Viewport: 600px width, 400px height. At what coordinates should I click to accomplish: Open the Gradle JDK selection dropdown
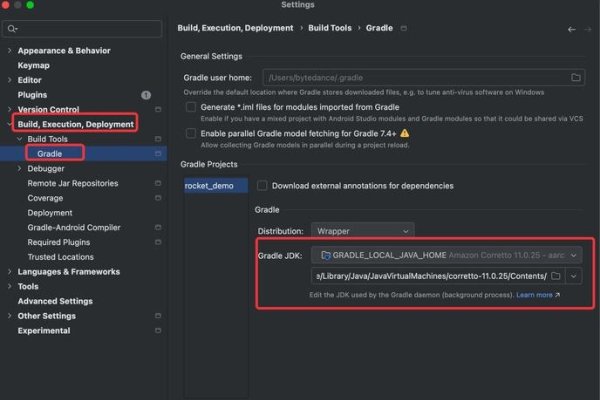[447, 255]
